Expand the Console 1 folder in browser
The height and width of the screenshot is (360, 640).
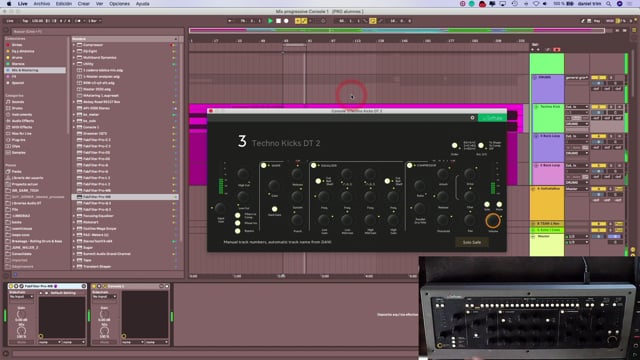click(x=74, y=127)
